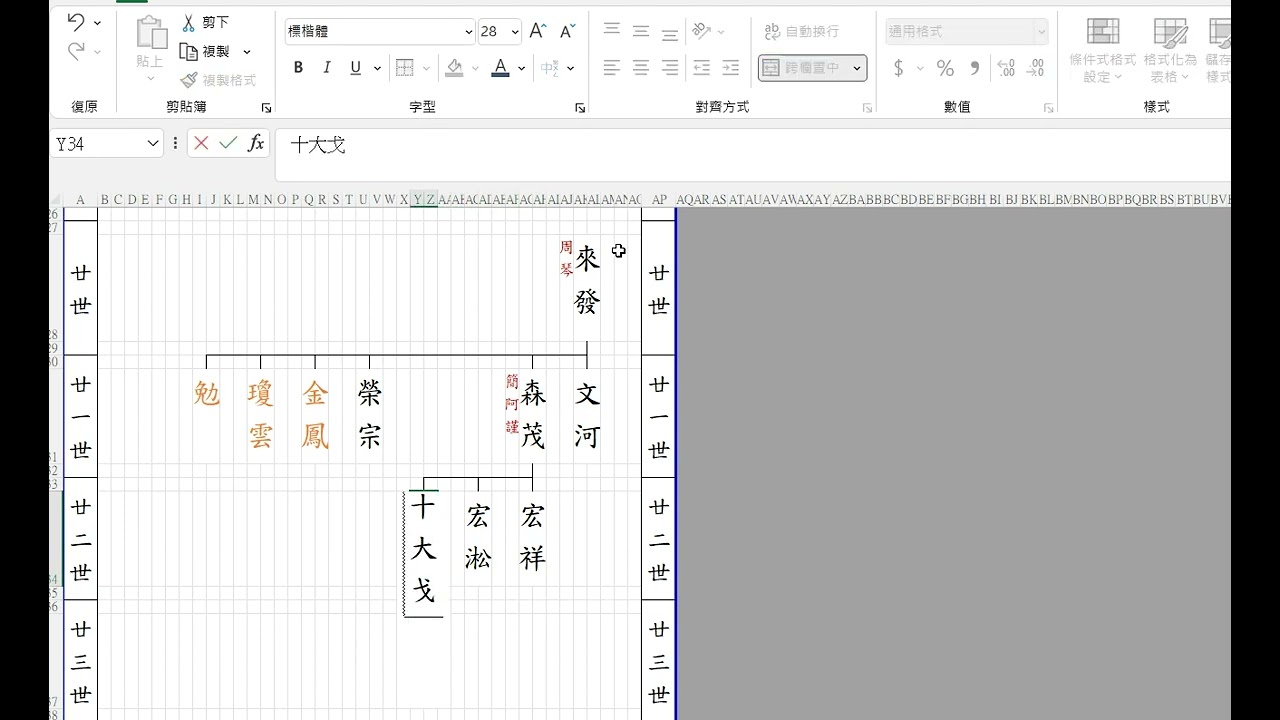Click Wrap Text (自動換行) button
This screenshot has height=720, width=1280.
click(x=802, y=31)
